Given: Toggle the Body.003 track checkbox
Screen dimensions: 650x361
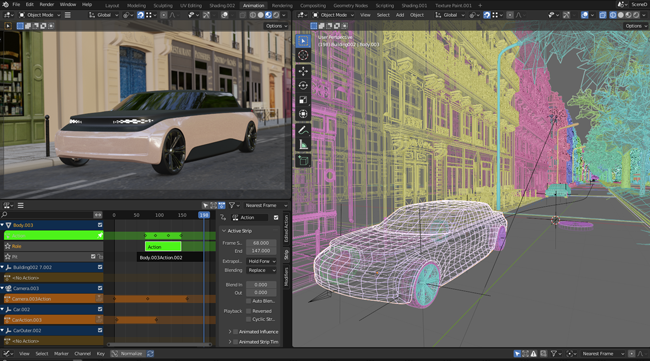Looking at the screenshot, I should click(100, 225).
